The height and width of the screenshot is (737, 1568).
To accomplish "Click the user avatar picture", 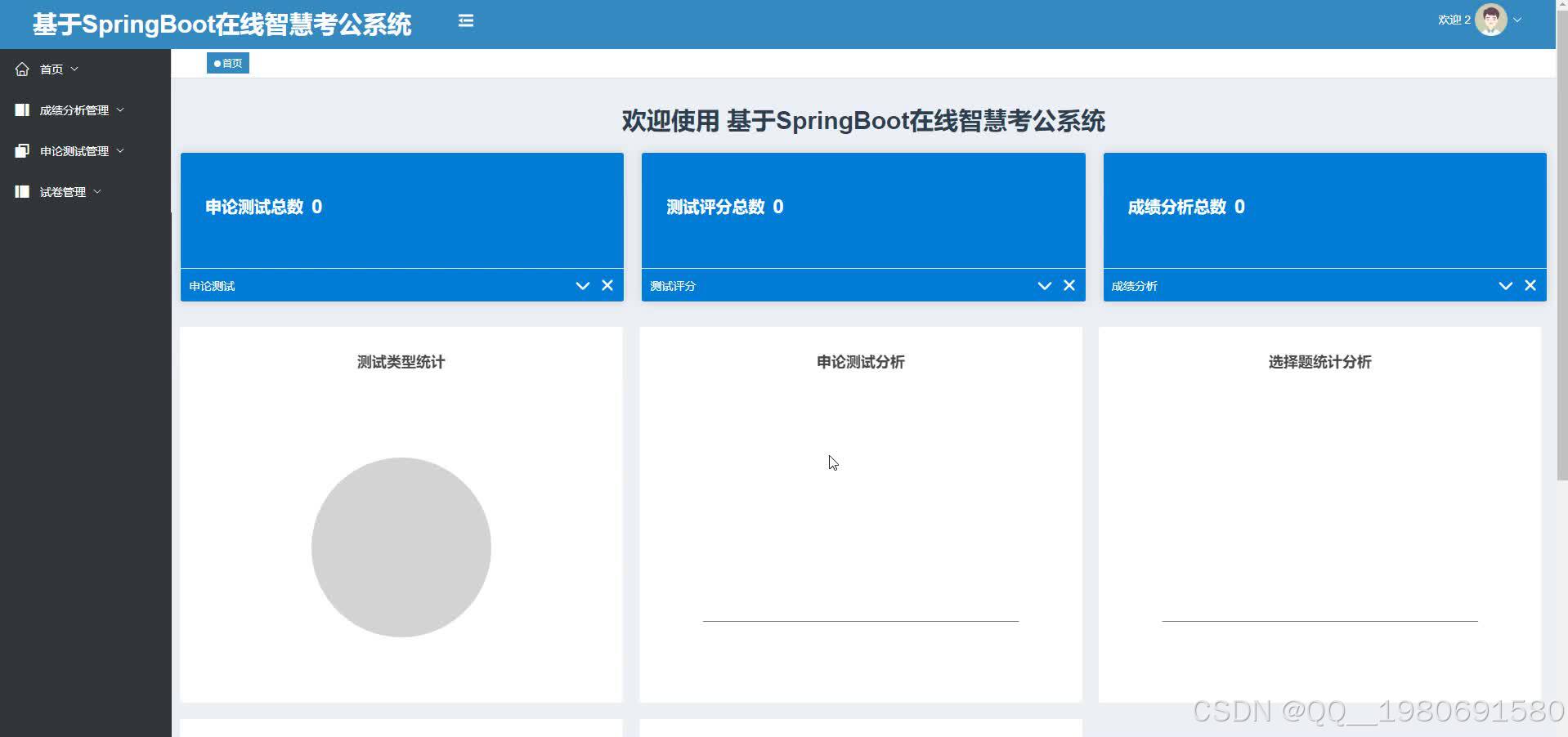I will click(1490, 20).
